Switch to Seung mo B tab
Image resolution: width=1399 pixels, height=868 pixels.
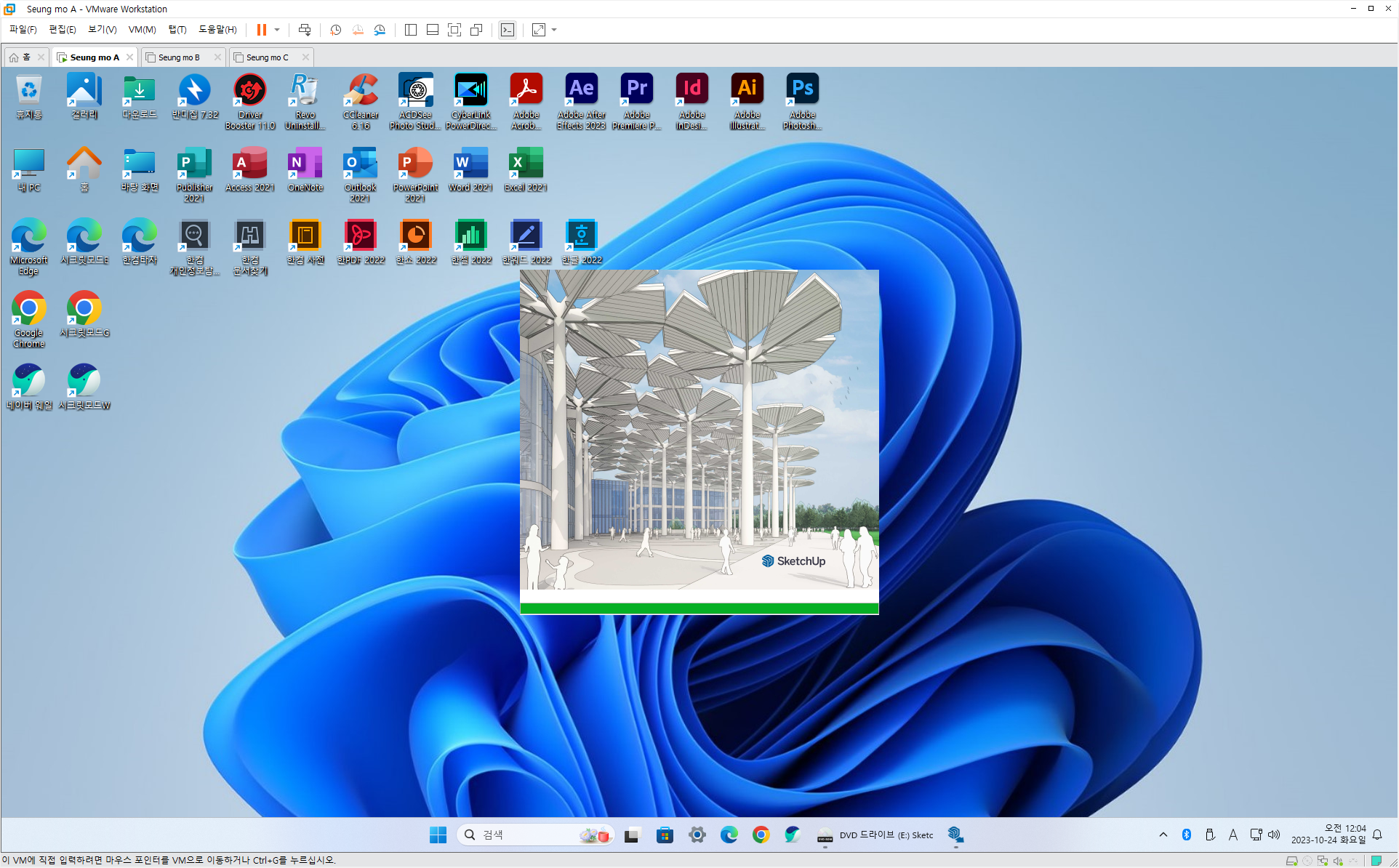tap(179, 57)
